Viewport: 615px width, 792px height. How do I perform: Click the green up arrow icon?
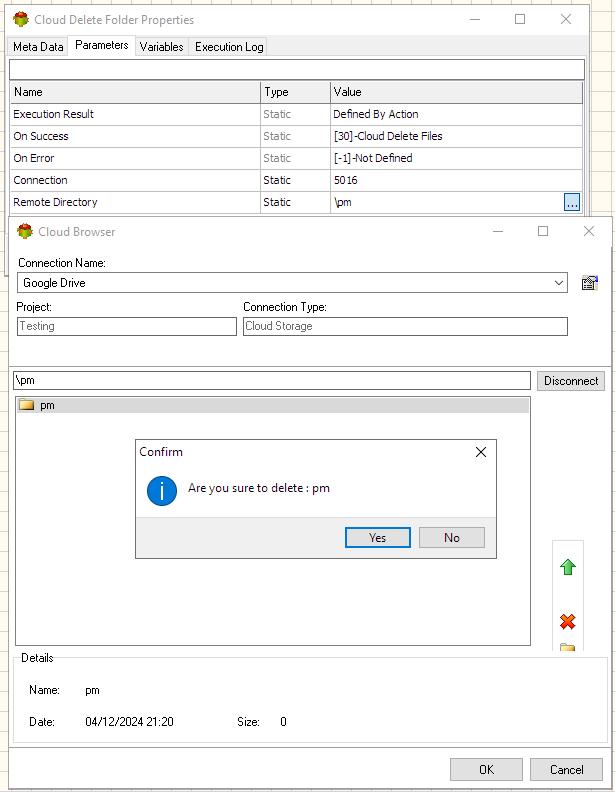[x=568, y=567]
